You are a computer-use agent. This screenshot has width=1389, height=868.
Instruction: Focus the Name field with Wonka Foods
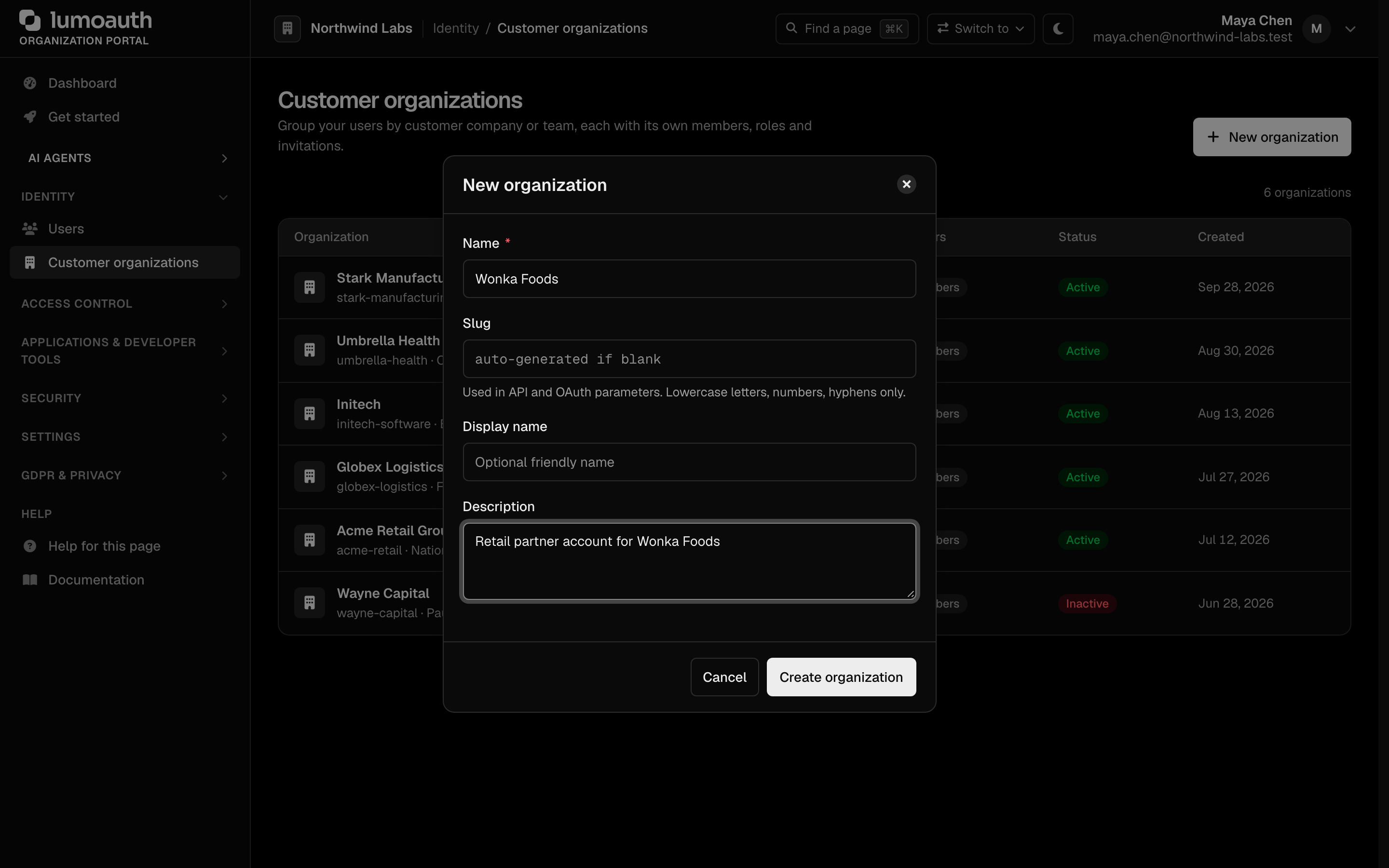[x=689, y=279]
